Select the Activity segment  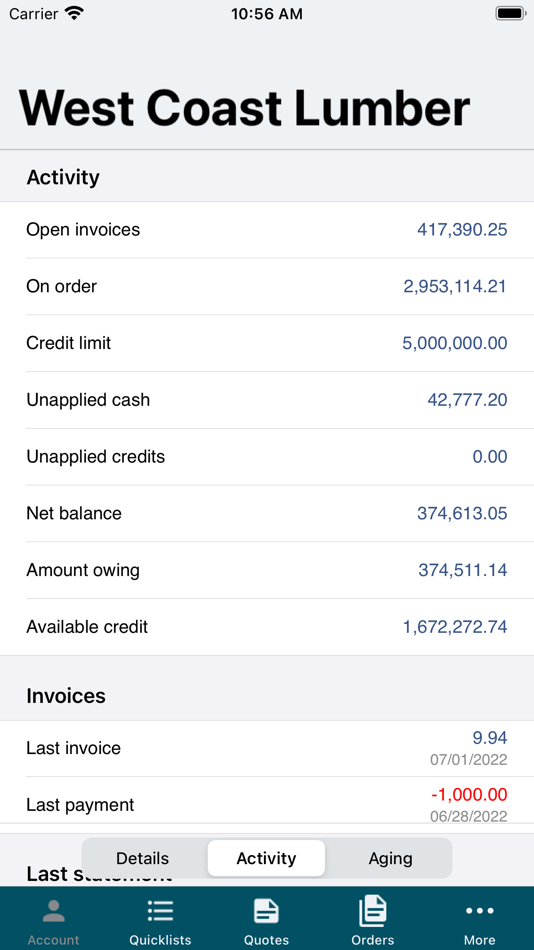[x=266, y=858]
